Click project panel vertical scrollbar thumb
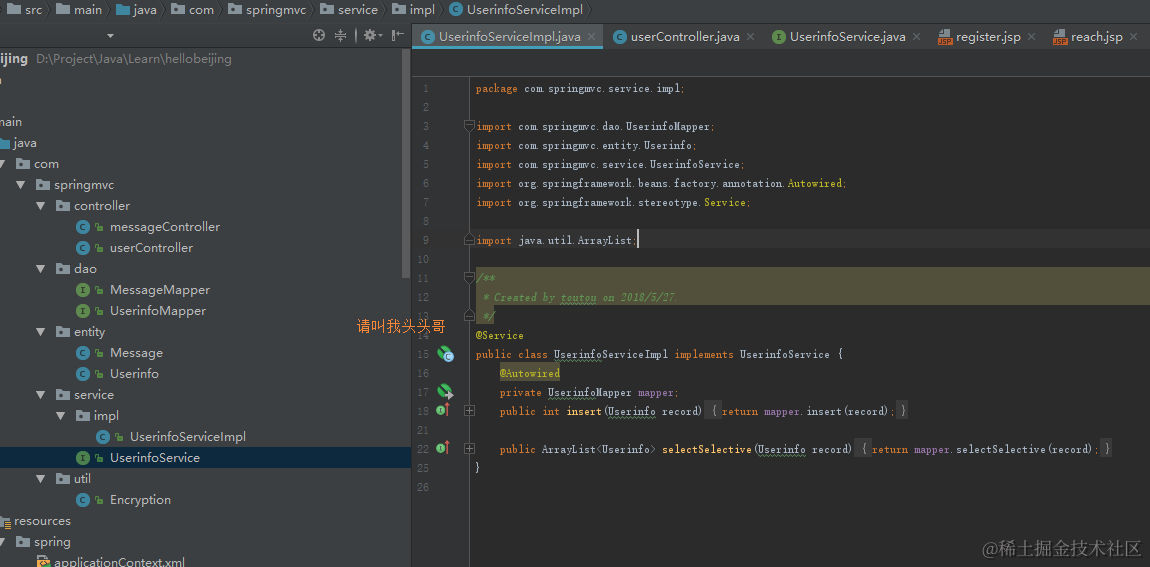The image size is (1150, 567). click(x=407, y=164)
